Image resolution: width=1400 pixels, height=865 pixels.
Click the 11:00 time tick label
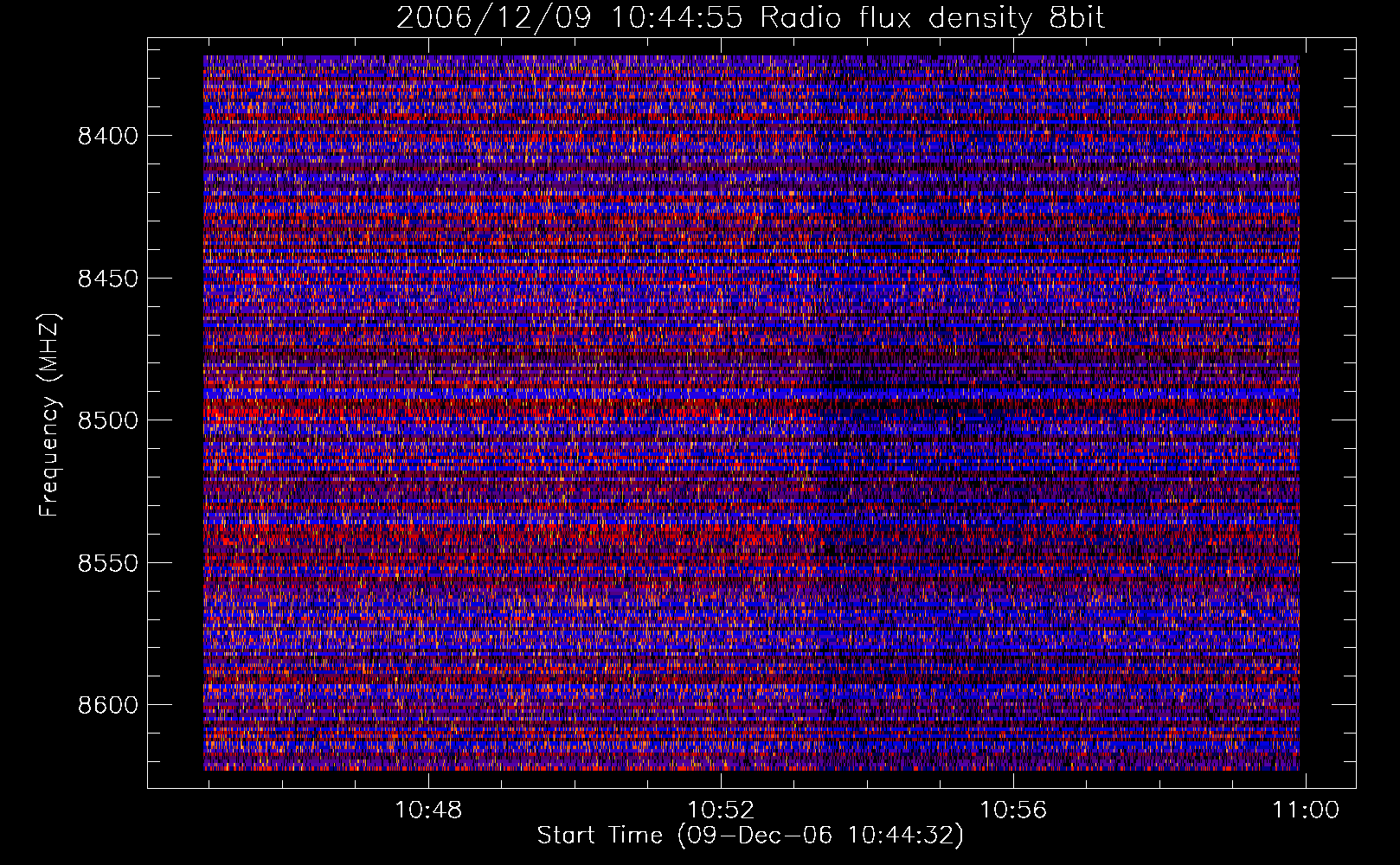point(1306,811)
